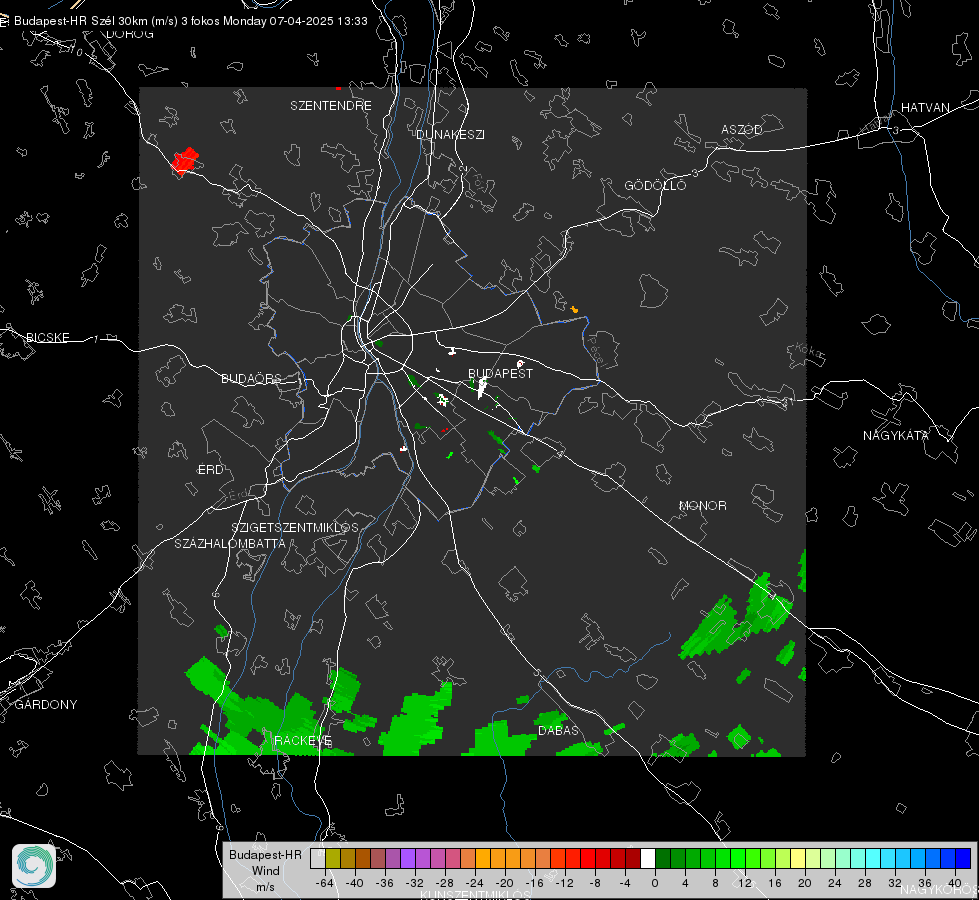Pick the light gray swatch left of -64
The image size is (979, 900).
click(318, 858)
